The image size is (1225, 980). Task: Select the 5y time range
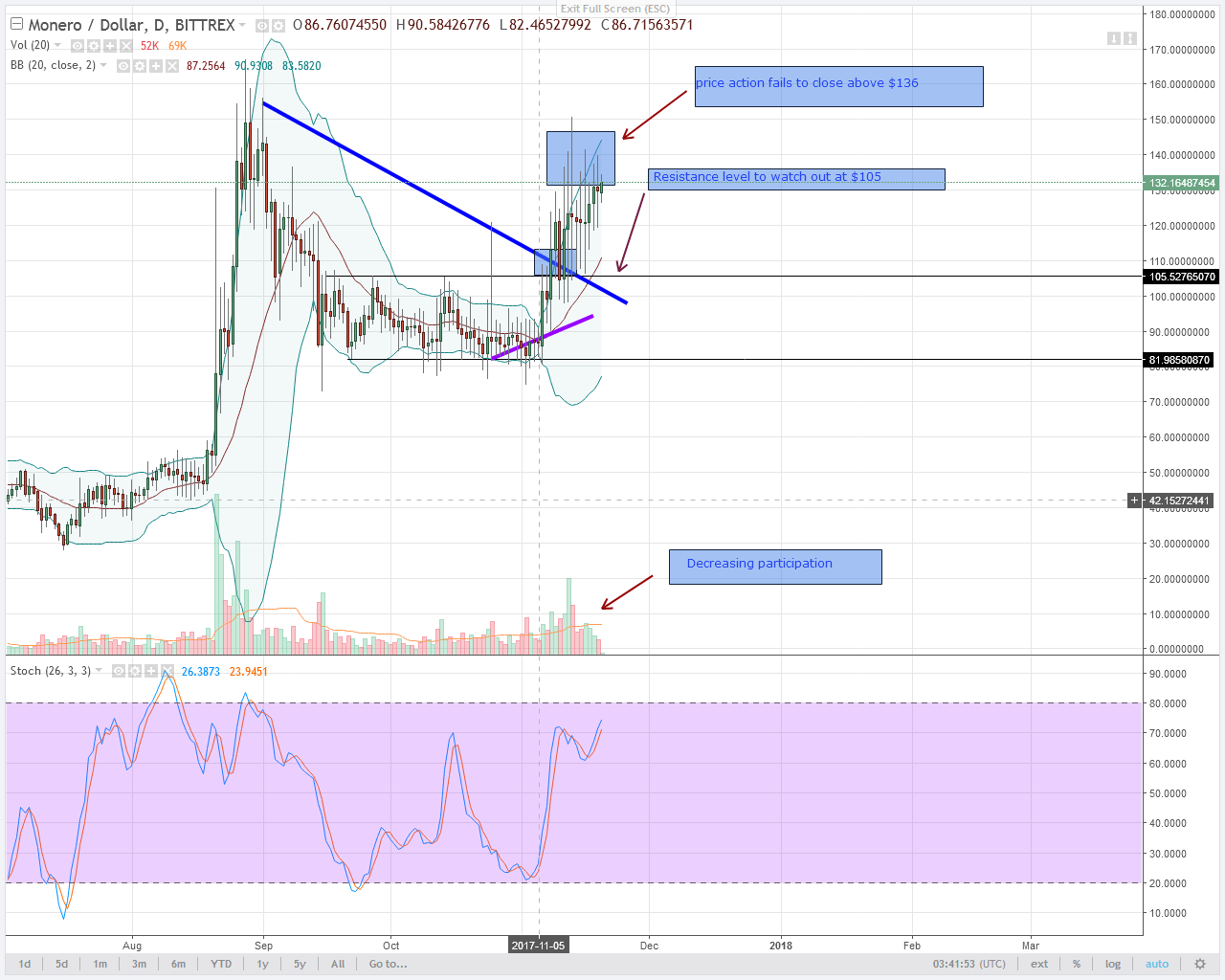coord(300,964)
